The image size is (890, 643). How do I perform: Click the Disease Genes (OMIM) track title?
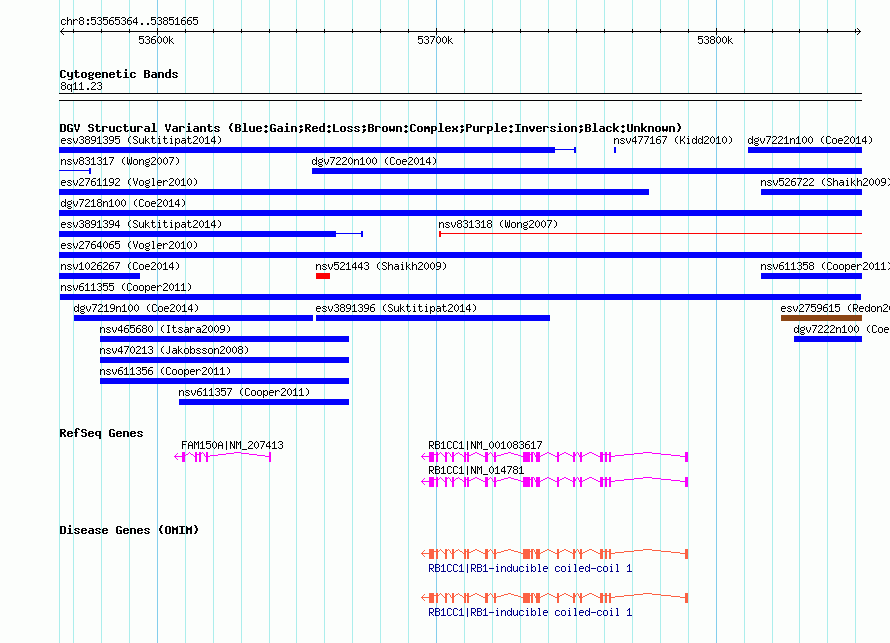(129, 530)
